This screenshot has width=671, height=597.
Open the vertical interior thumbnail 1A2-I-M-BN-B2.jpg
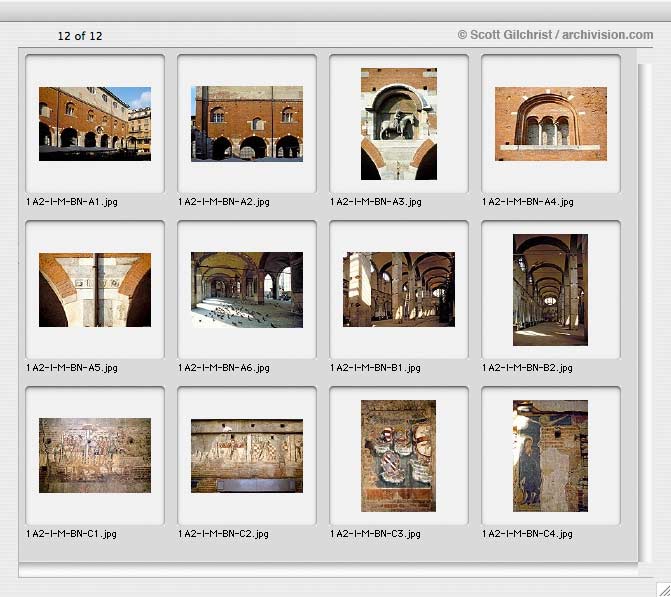[x=550, y=290]
